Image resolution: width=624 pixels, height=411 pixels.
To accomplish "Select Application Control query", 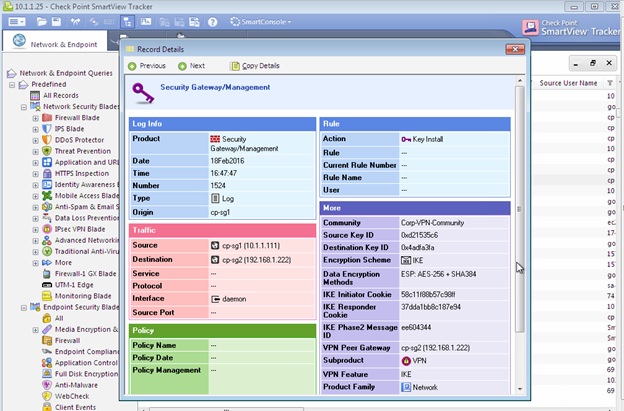I will click(86, 363).
